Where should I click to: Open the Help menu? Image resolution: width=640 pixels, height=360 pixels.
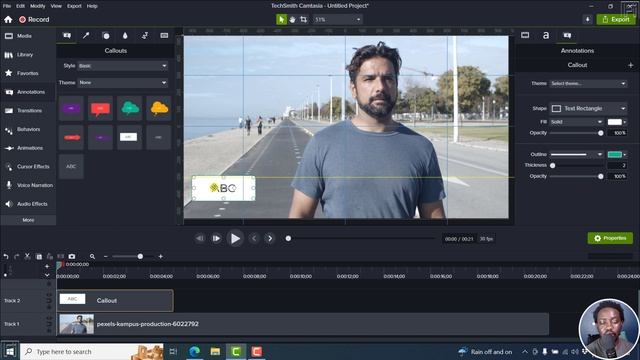(92, 6)
